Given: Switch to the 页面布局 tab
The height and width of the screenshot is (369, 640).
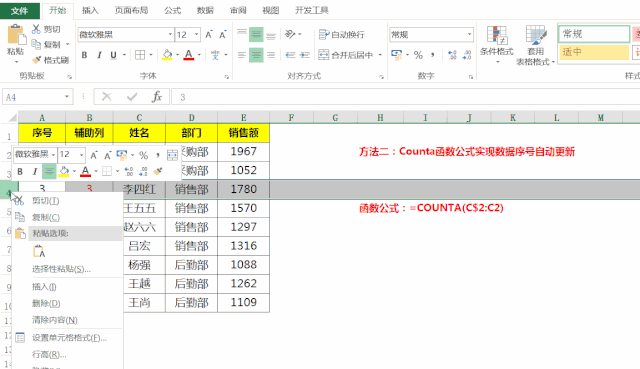Looking at the screenshot, I should pos(131,11).
